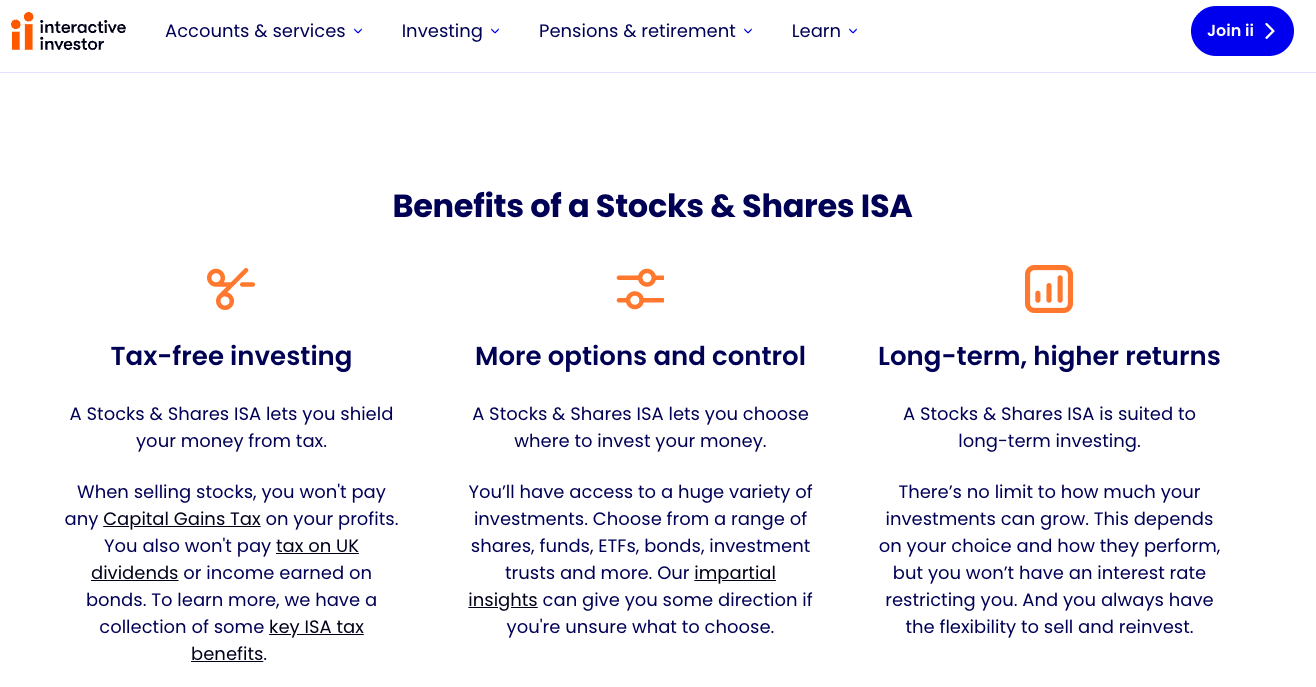Open the Capital Gains Tax link
Image resolution: width=1316 pixels, height=687 pixels.
pos(181,518)
